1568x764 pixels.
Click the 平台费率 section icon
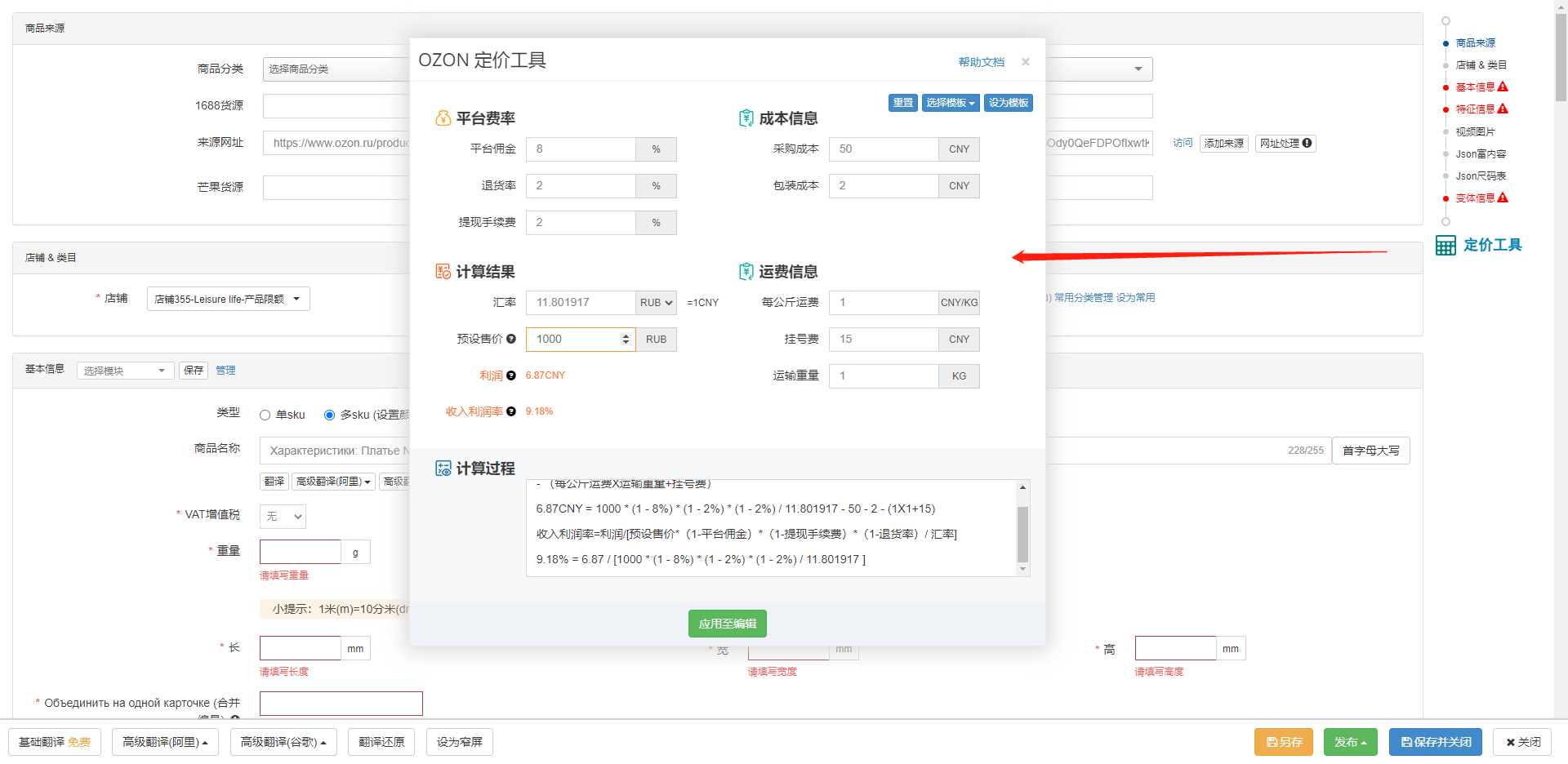[443, 118]
